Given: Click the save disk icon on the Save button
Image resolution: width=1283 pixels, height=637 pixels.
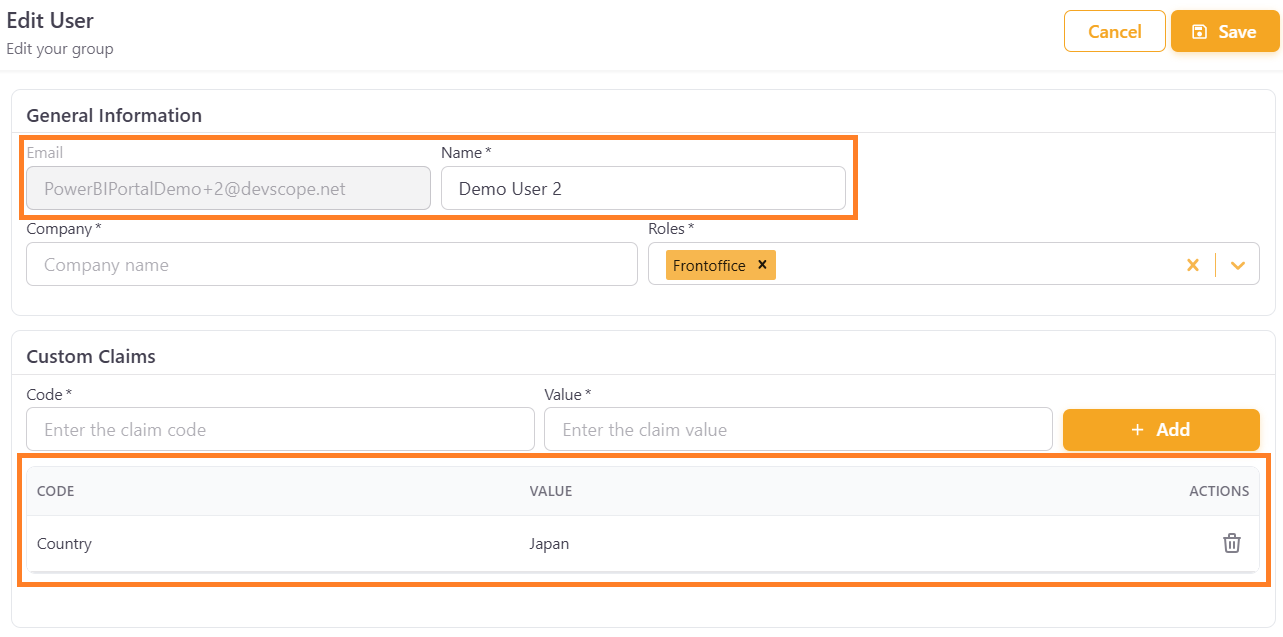Looking at the screenshot, I should click(1199, 31).
